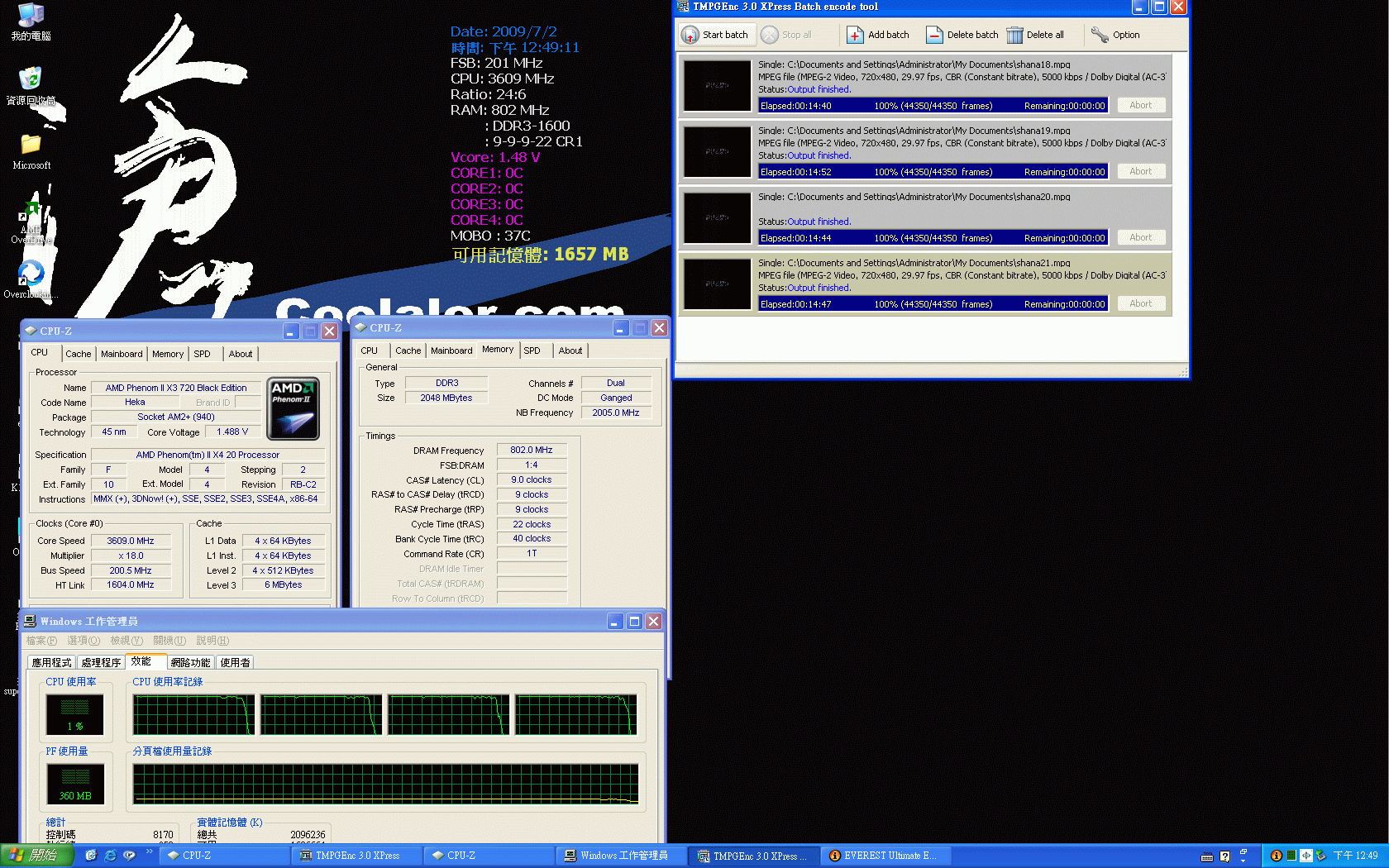
Task: Switch to Cache tab in left CPU-Z
Action: click(79, 354)
